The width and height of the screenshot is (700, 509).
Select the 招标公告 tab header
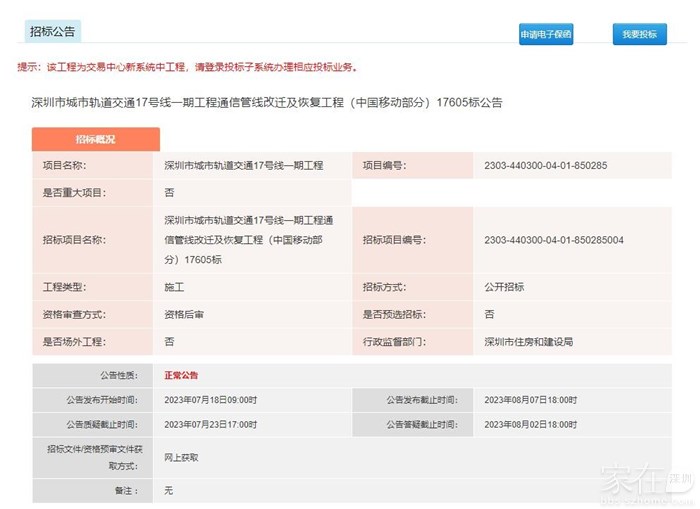click(x=52, y=31)
